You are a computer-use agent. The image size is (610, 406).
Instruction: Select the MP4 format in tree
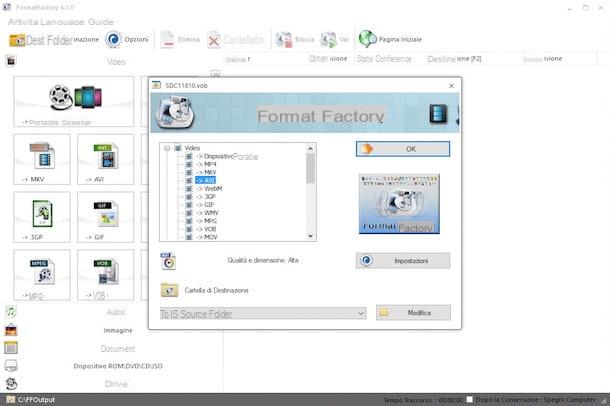click(x=206, y=164)
